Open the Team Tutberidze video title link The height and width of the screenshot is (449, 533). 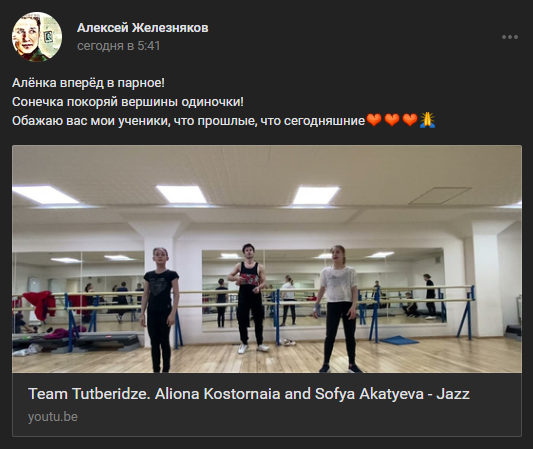249,394
